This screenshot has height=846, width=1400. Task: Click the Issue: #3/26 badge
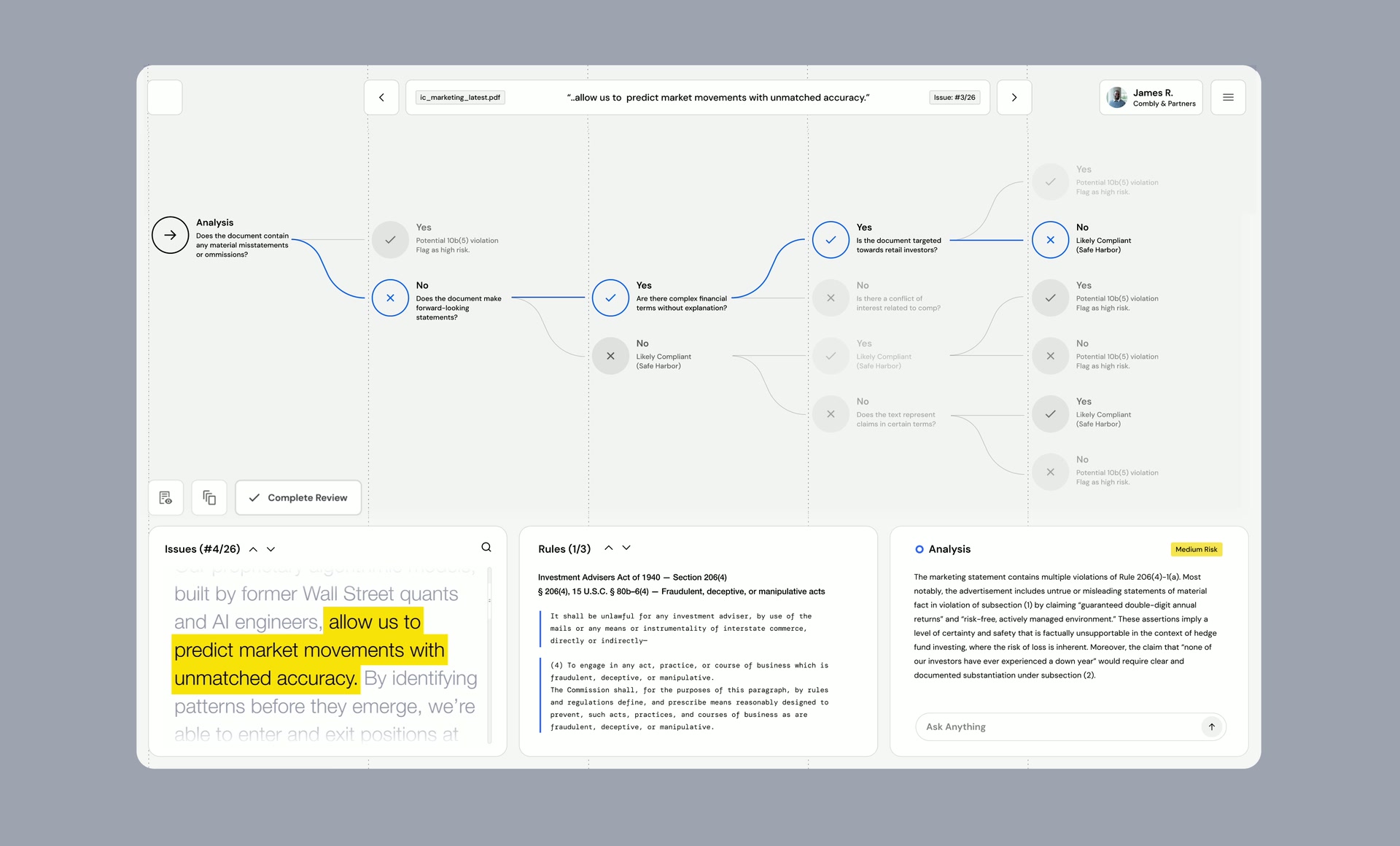tap(954, 97)
